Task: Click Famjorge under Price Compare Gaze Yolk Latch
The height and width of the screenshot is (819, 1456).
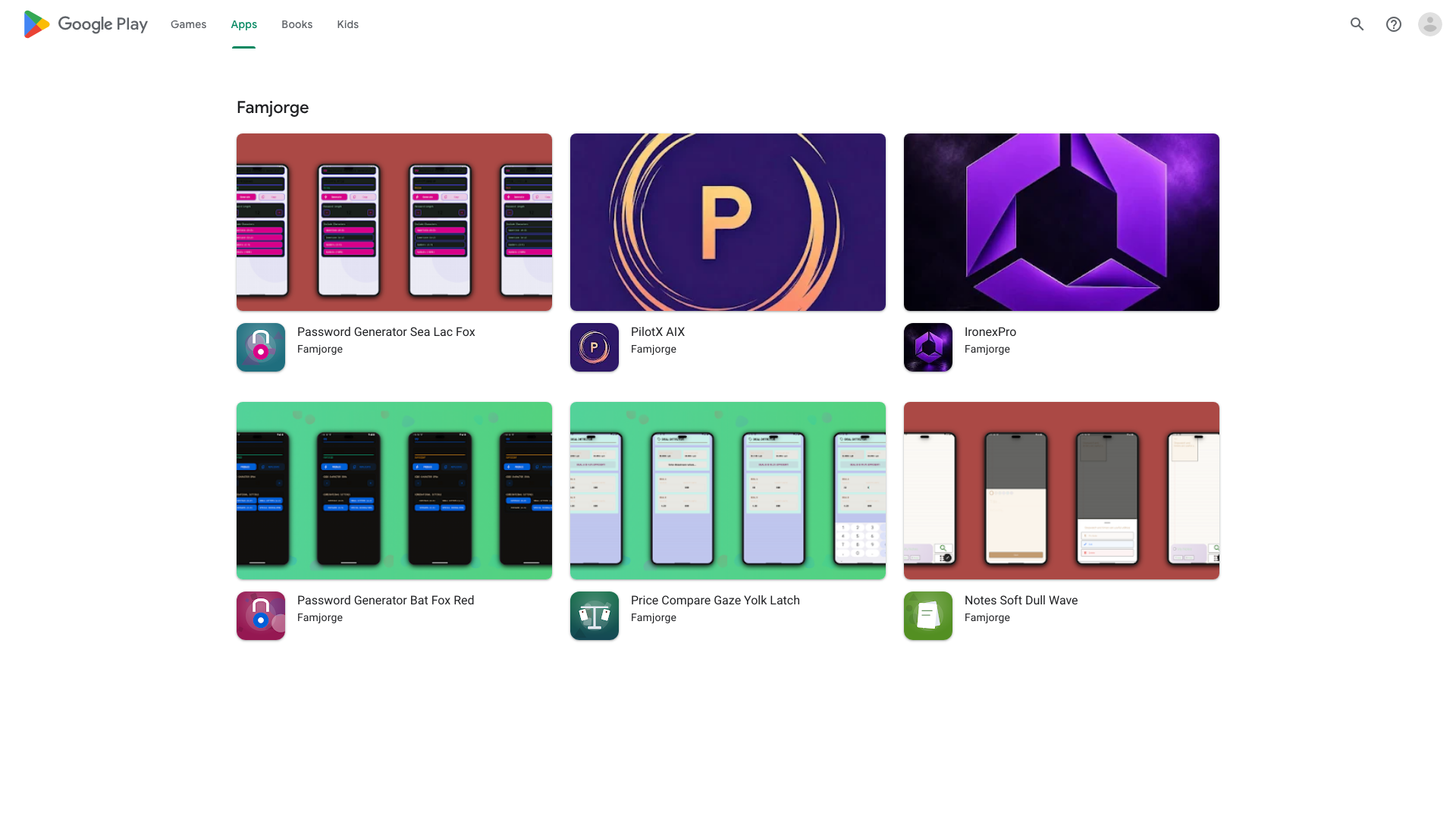Action: pyautogui.click(x=654, y=618)
